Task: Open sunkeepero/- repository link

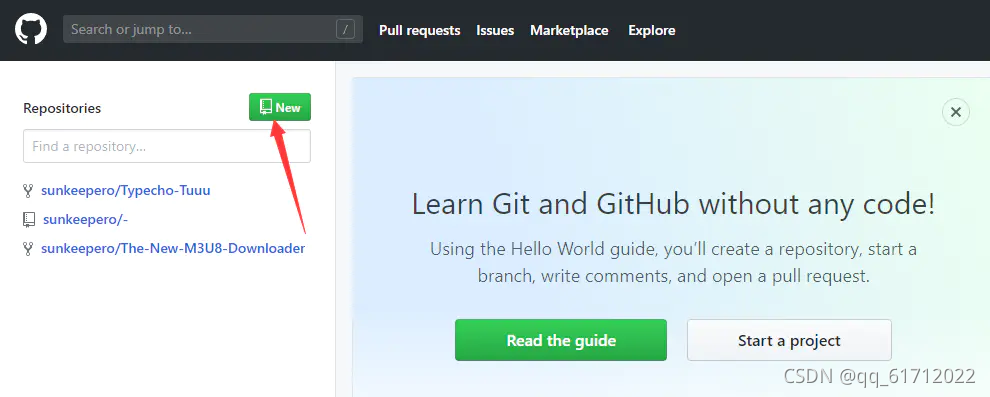Action: [86, 220]
